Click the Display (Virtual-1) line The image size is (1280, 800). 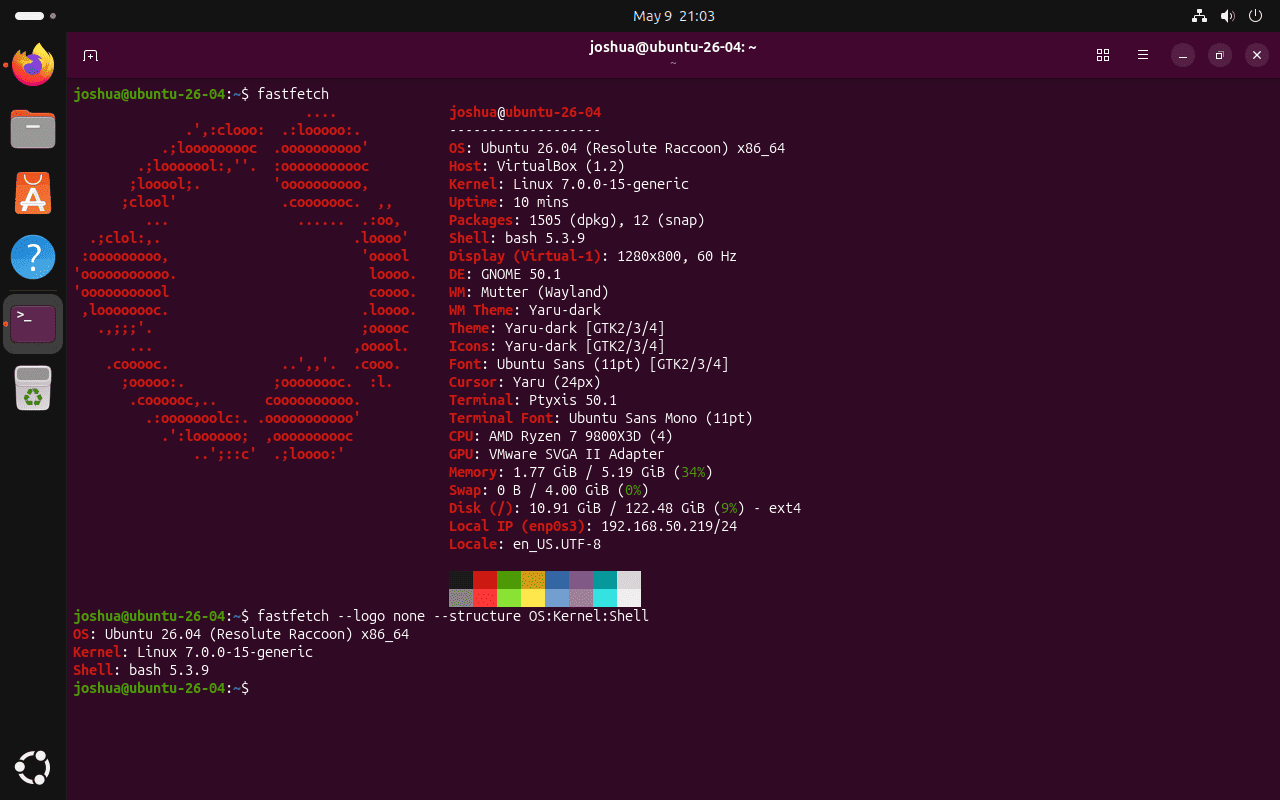coord(593,256)
